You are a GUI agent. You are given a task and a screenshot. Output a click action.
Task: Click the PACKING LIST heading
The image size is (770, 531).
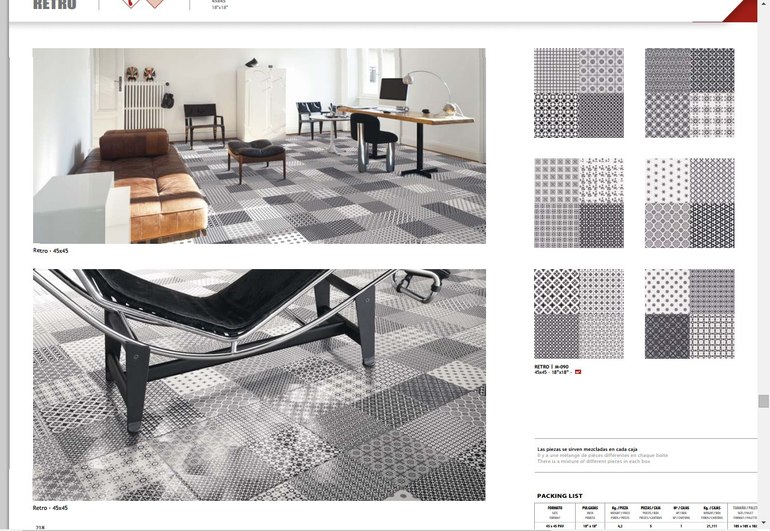[x=560, y=496]
